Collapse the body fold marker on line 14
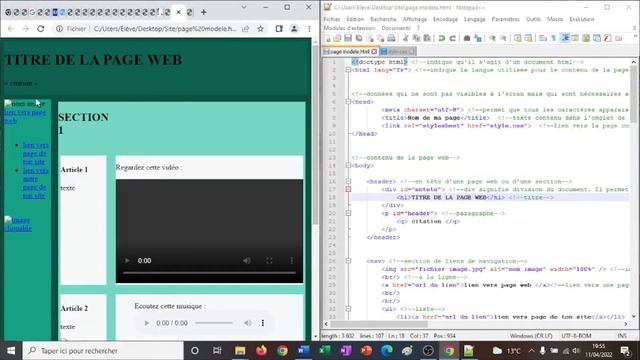640x360 pixels. [x=348, y=165]
